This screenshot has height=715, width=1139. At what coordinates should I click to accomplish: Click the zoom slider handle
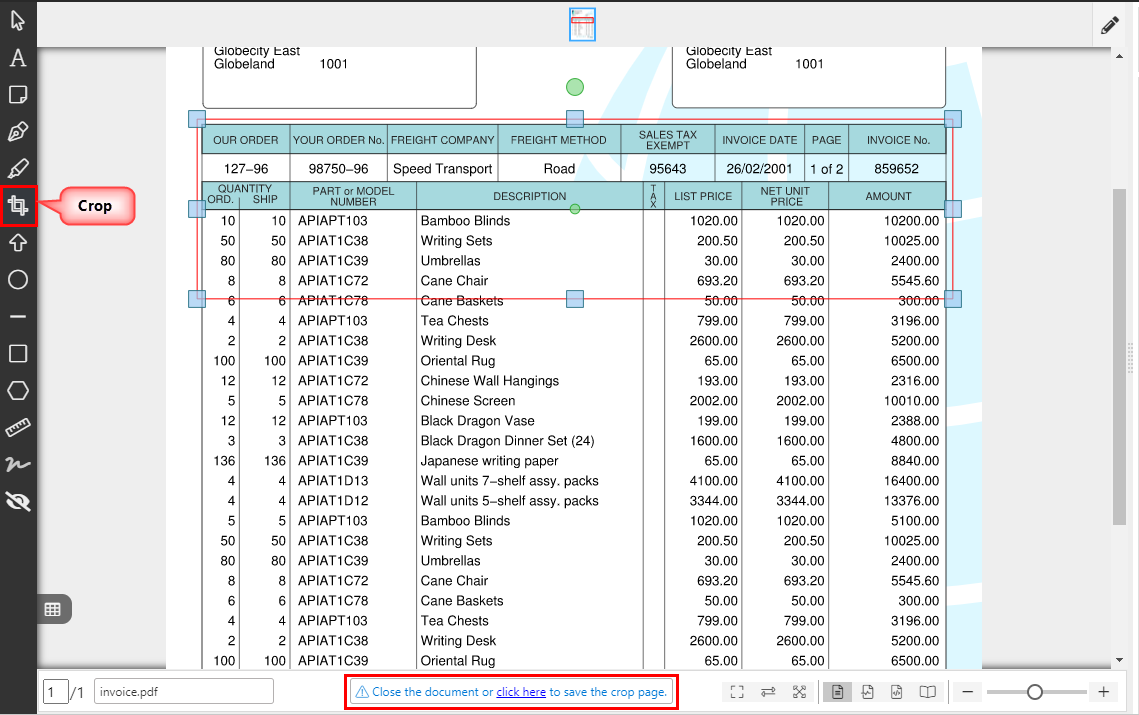click(1035, 692)
